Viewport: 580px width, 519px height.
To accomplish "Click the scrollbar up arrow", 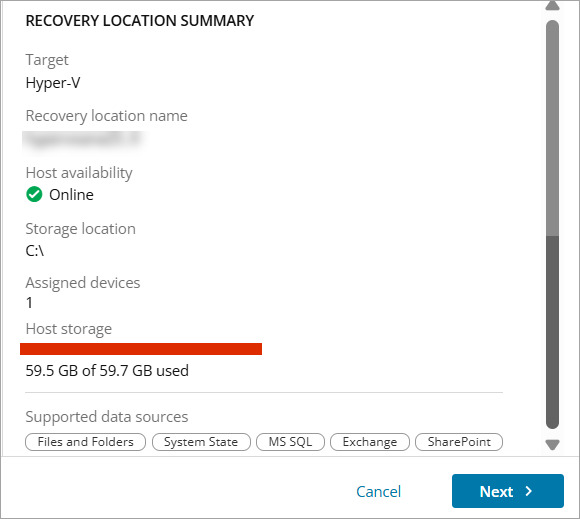I will (x=552, y=5).
